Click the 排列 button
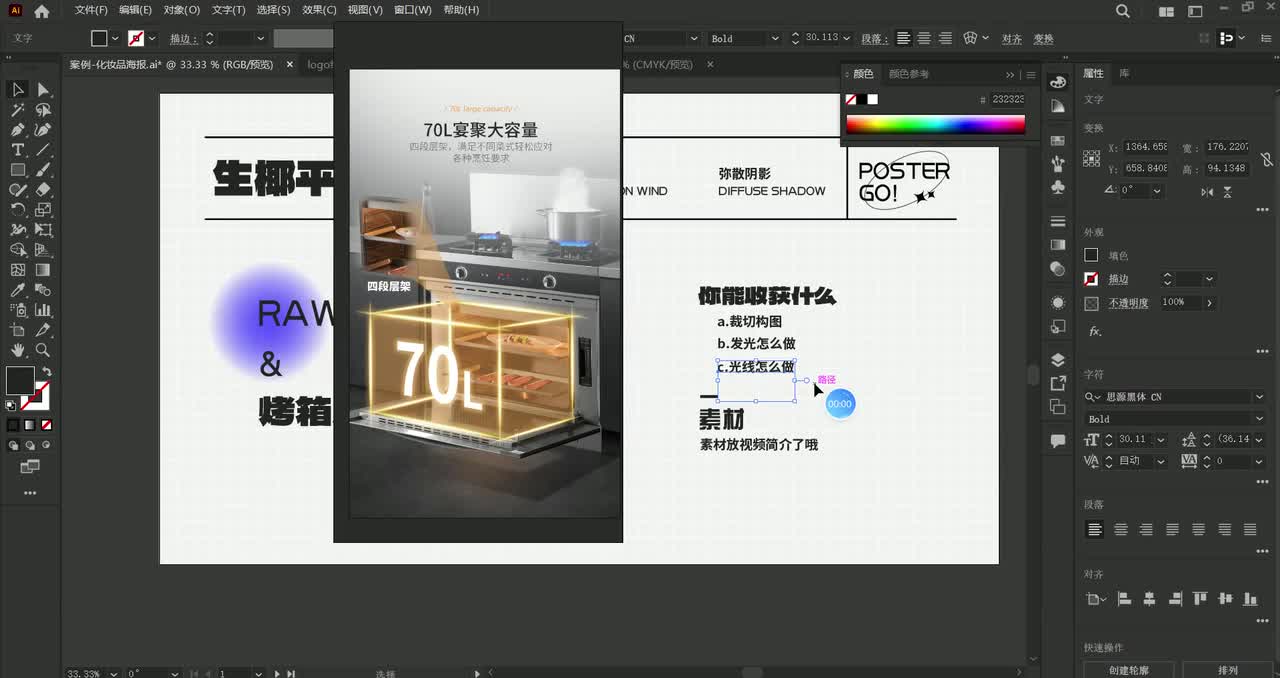The width and height of the screenshot is (1280, 678). click(1227, 670)
